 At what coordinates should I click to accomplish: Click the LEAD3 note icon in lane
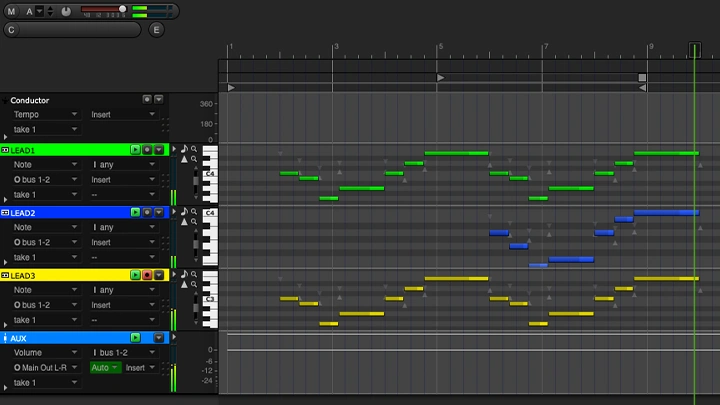(184, 274)
